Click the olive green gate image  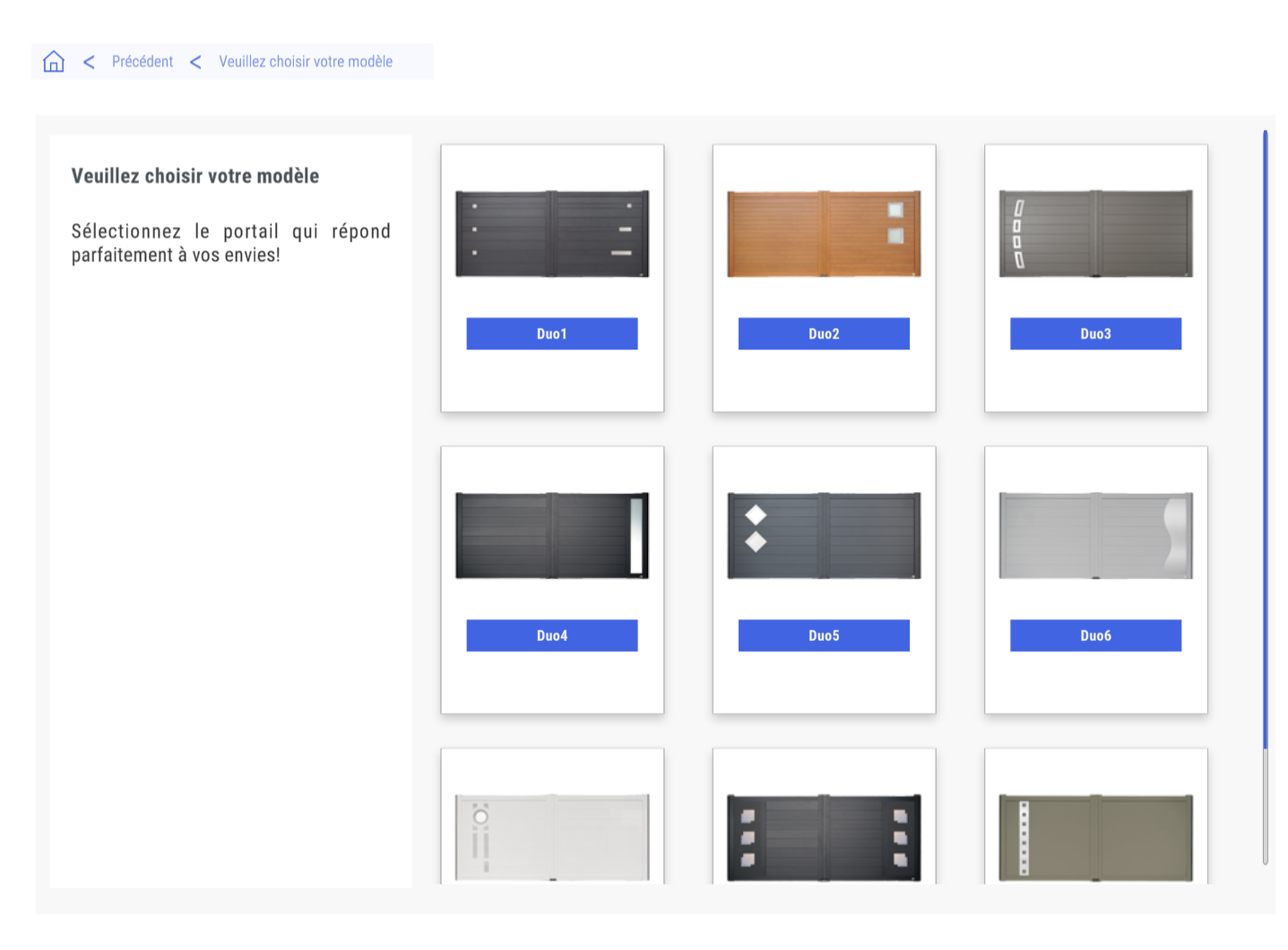[x=1094, y=837]
